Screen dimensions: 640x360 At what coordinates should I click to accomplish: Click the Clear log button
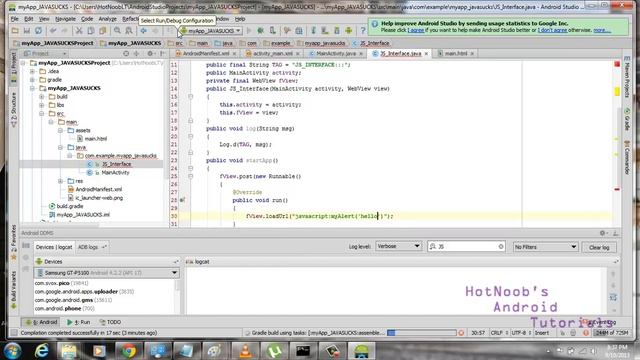coord(599,247)
